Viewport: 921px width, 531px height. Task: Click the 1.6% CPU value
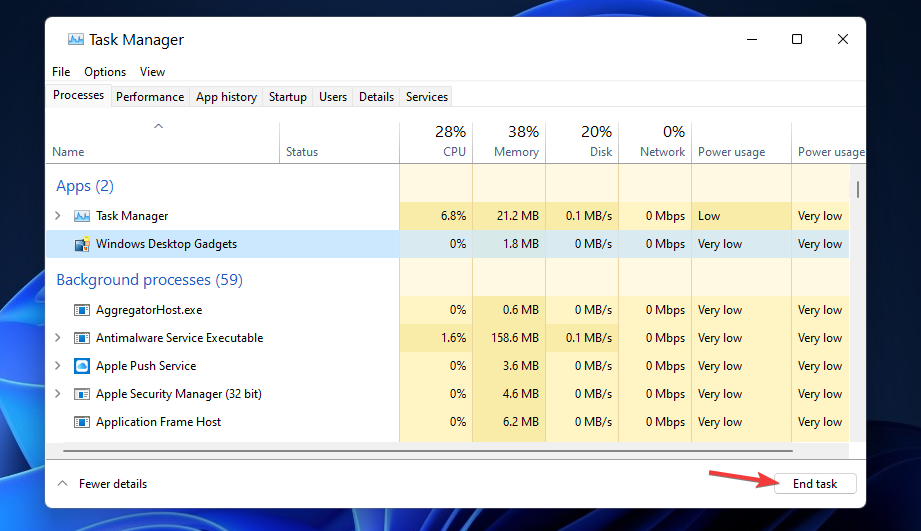tap(453, 338)
